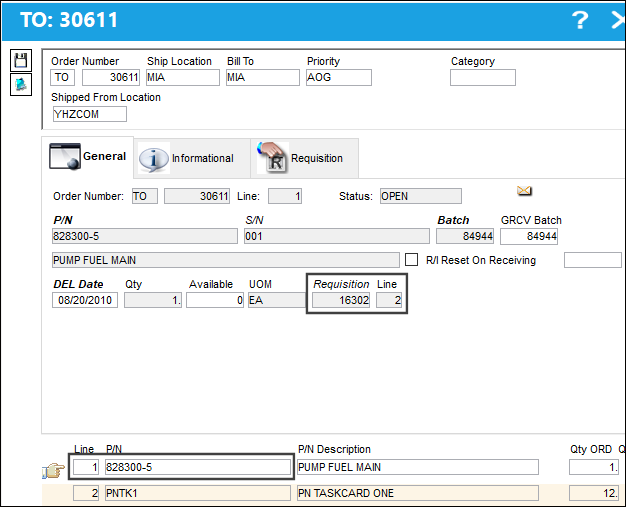Click the header Order Number field 30611
626x507 pixels.
click(111, 77)
